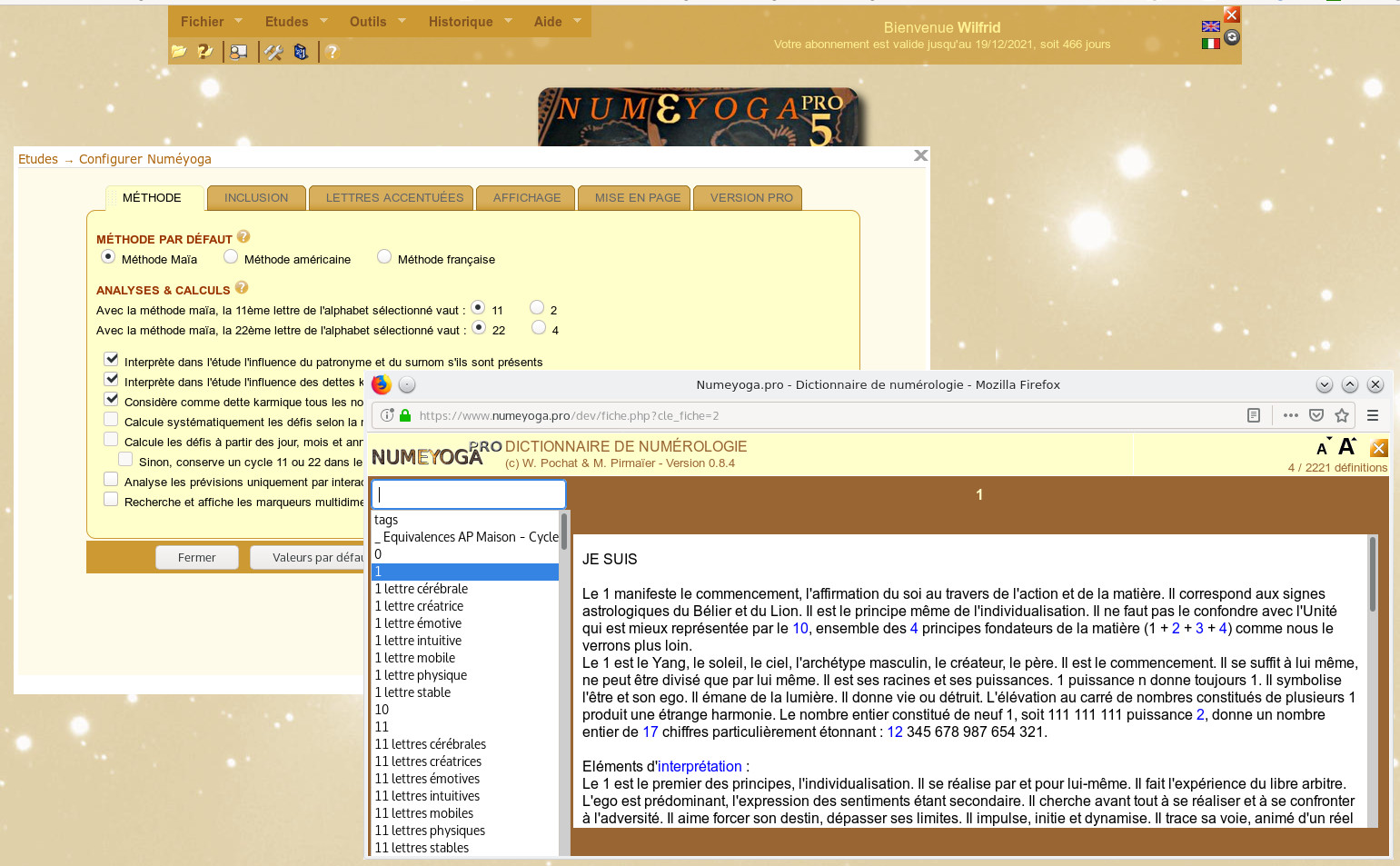Screen dimensions: 1400x866
Task: Click help icon next to ANALYSES & CALCULS
Action: point(242,287)
